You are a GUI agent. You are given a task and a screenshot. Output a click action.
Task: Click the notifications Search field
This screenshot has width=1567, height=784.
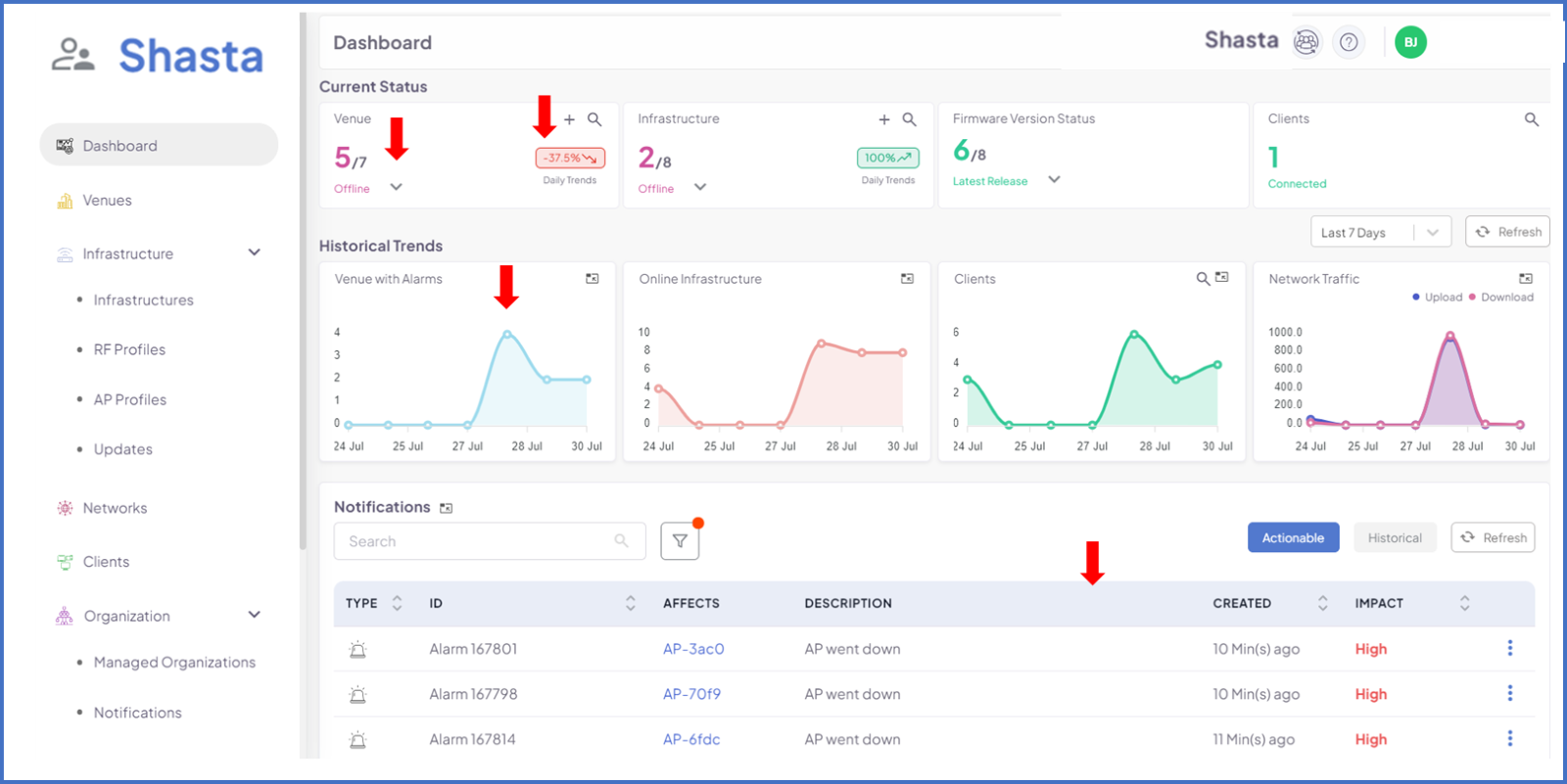tap(490, 541)
